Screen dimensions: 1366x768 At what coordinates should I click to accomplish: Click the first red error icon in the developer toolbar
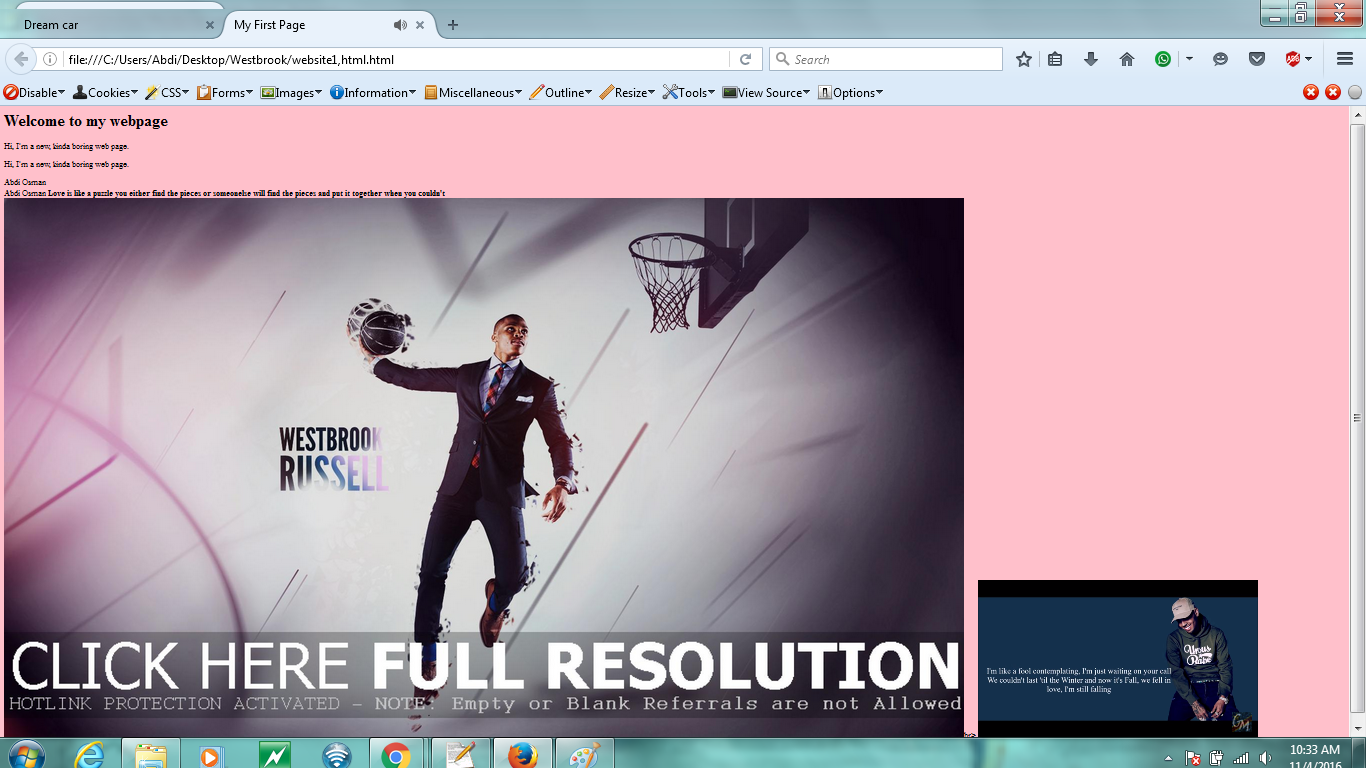tap(1311, 92)
